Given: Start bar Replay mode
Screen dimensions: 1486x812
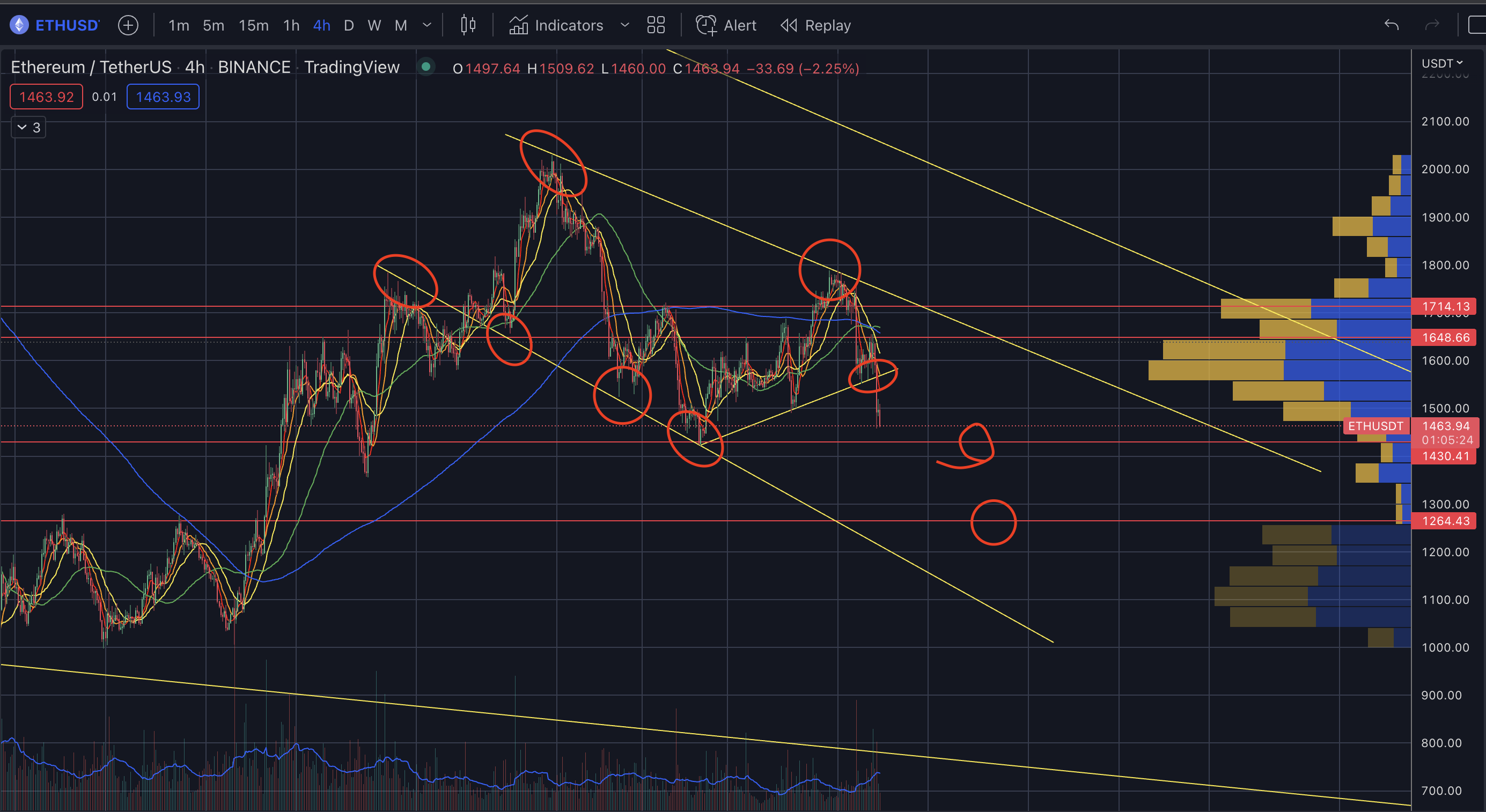Looking at the screenshot, I should pyautogui.click(x=815, y=25).
